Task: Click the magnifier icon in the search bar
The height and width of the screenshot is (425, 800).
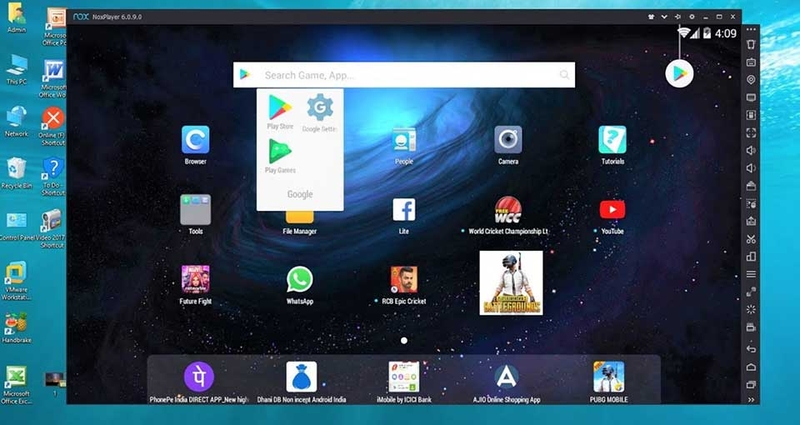Action: tap(564, 75)
